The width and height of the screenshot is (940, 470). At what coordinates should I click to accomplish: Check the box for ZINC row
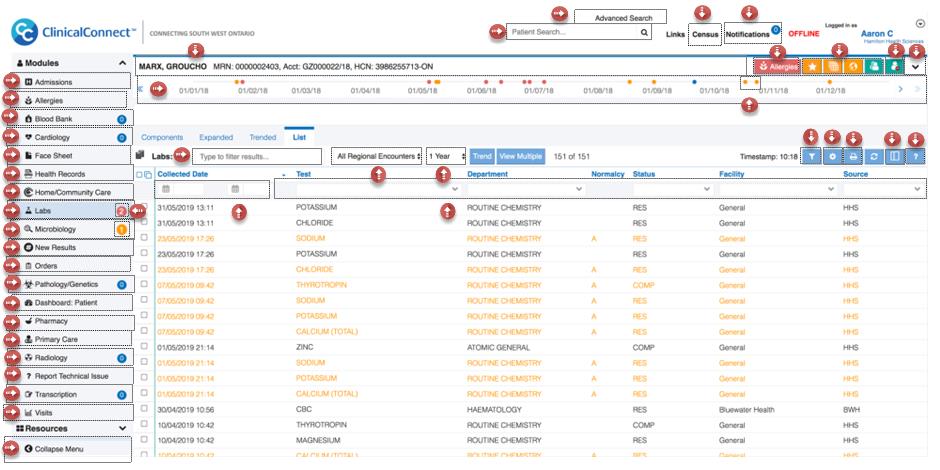tap(144, 346)
